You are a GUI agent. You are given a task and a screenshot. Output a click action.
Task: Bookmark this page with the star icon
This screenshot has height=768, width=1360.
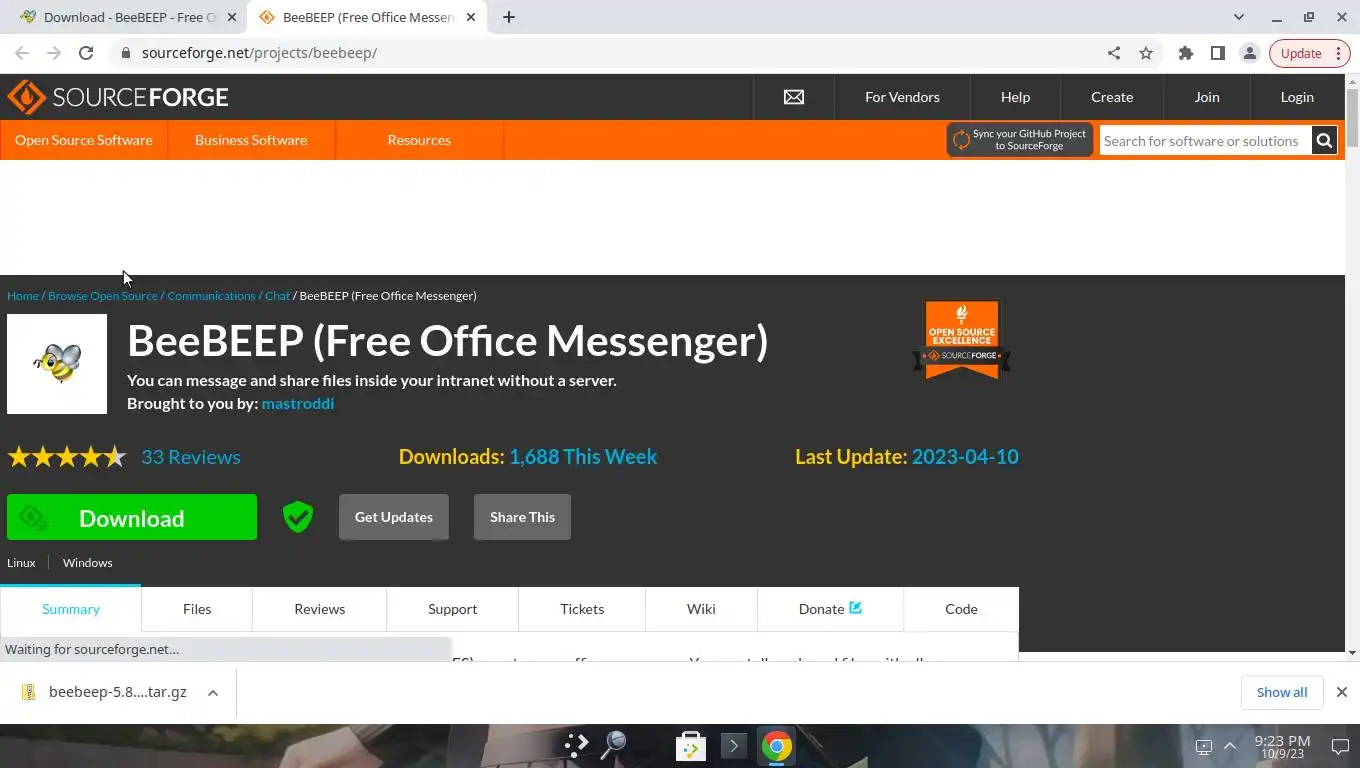pos(1146,53)
